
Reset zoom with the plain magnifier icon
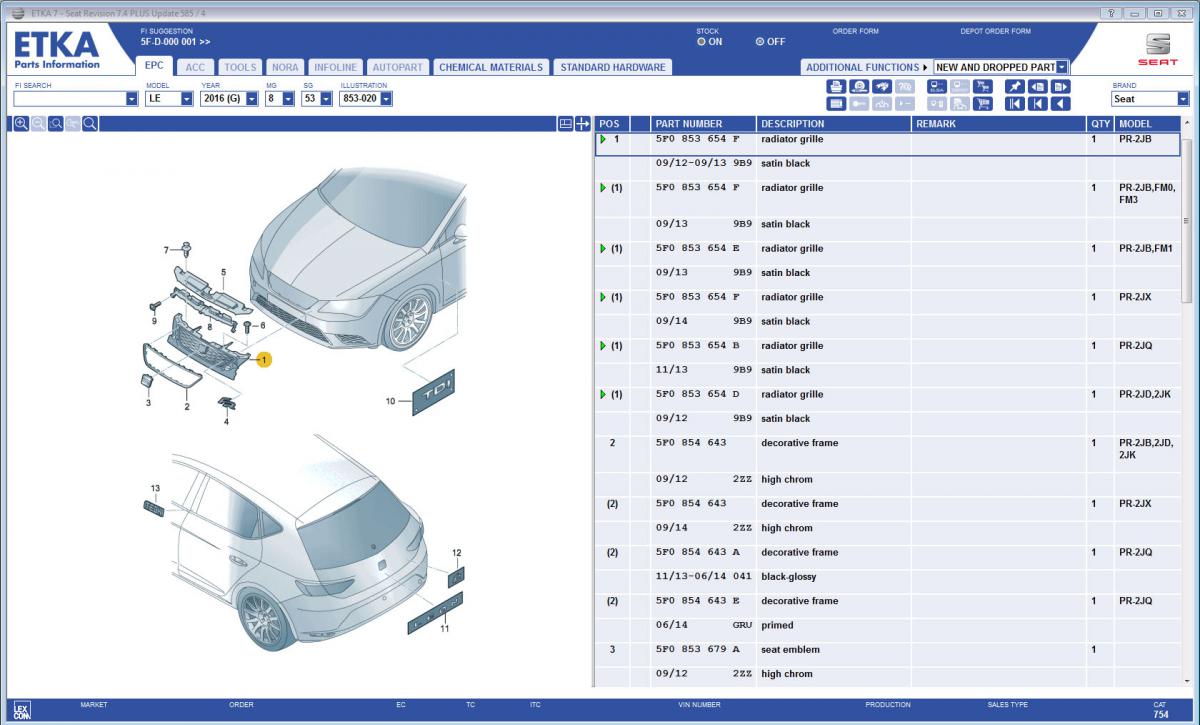[x=90, y=123]
